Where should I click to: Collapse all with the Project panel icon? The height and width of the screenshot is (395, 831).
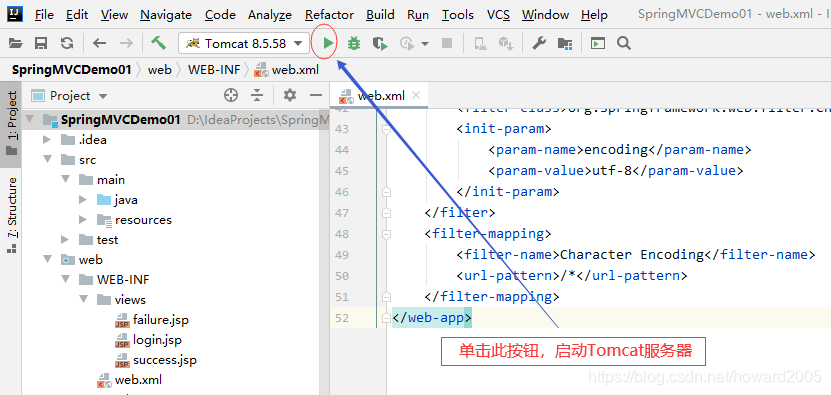click(257, 95)
